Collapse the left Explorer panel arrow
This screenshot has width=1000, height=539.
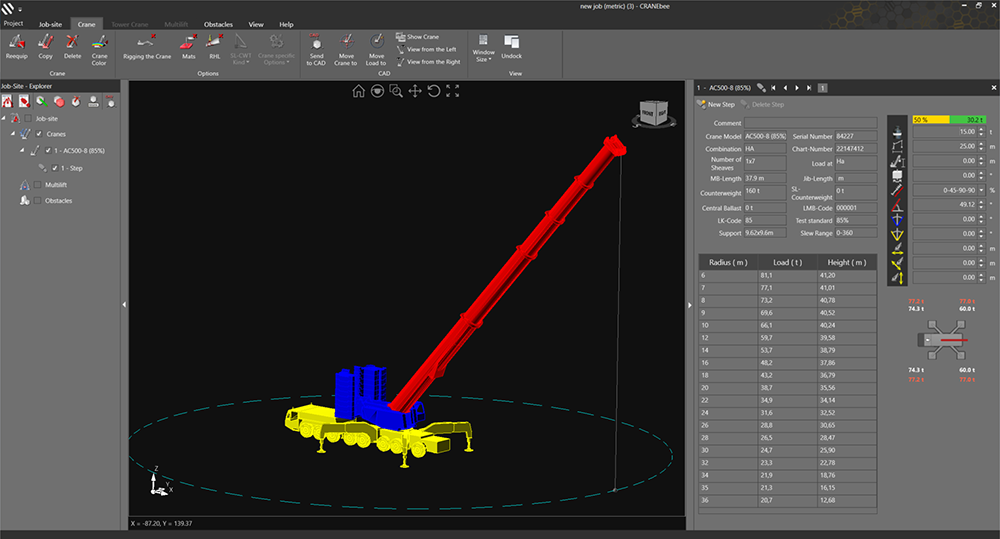(x=124, y=305)
